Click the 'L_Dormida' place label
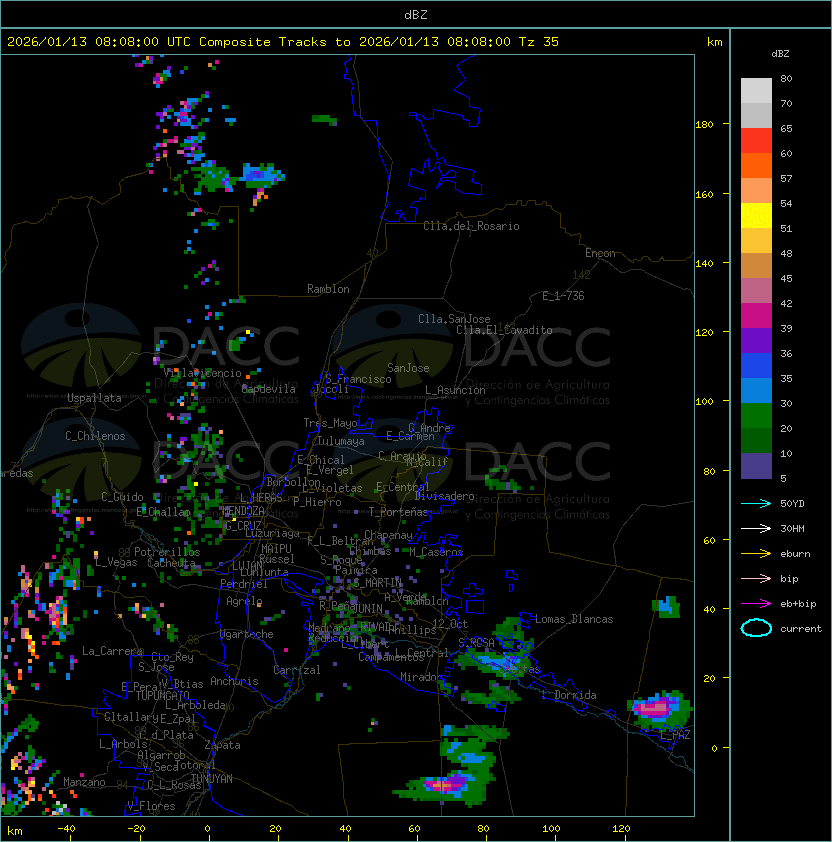 click(x=569, y=695)
